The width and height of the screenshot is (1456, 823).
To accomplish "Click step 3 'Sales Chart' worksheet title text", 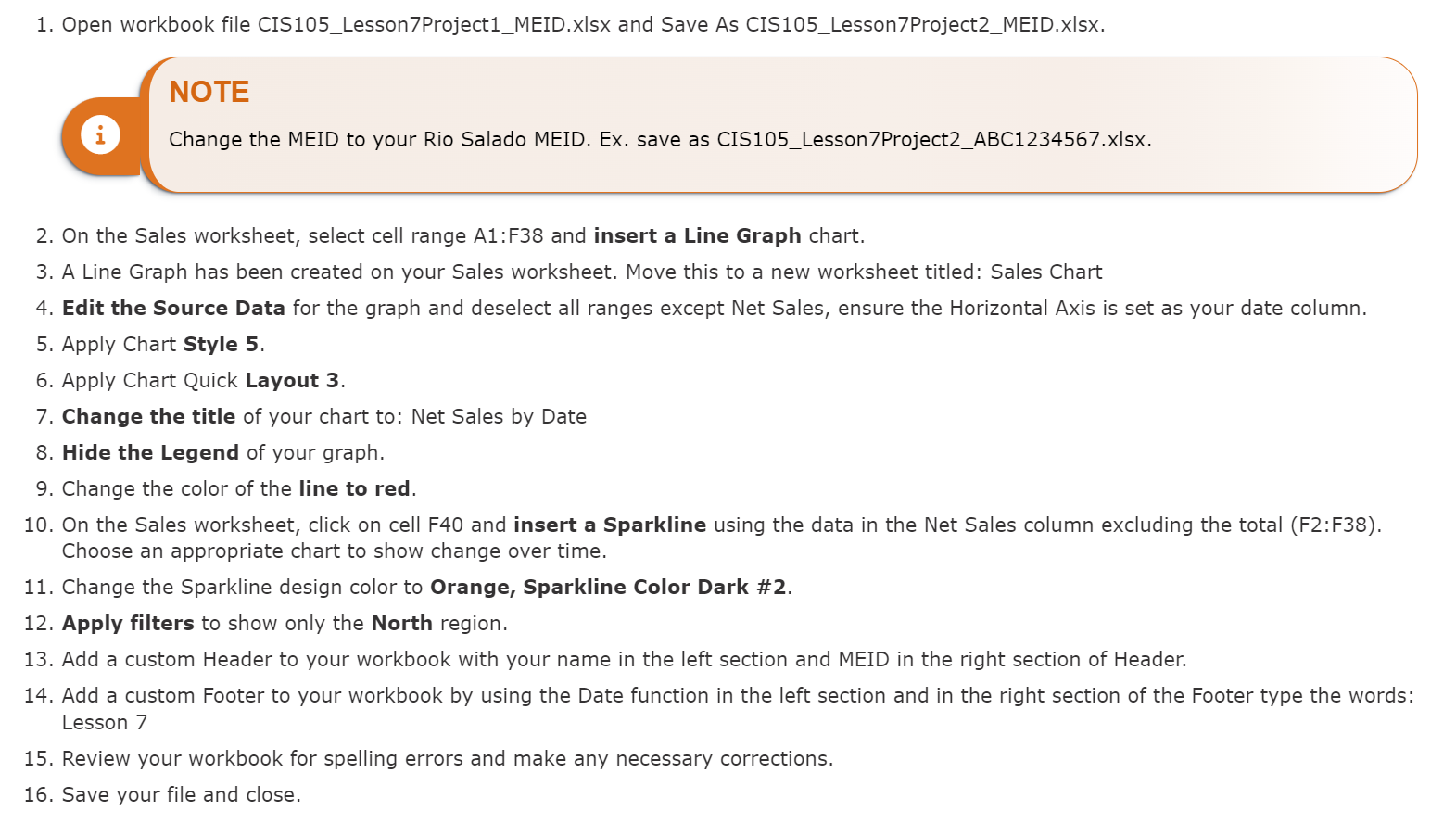I will click(1046, 272).
